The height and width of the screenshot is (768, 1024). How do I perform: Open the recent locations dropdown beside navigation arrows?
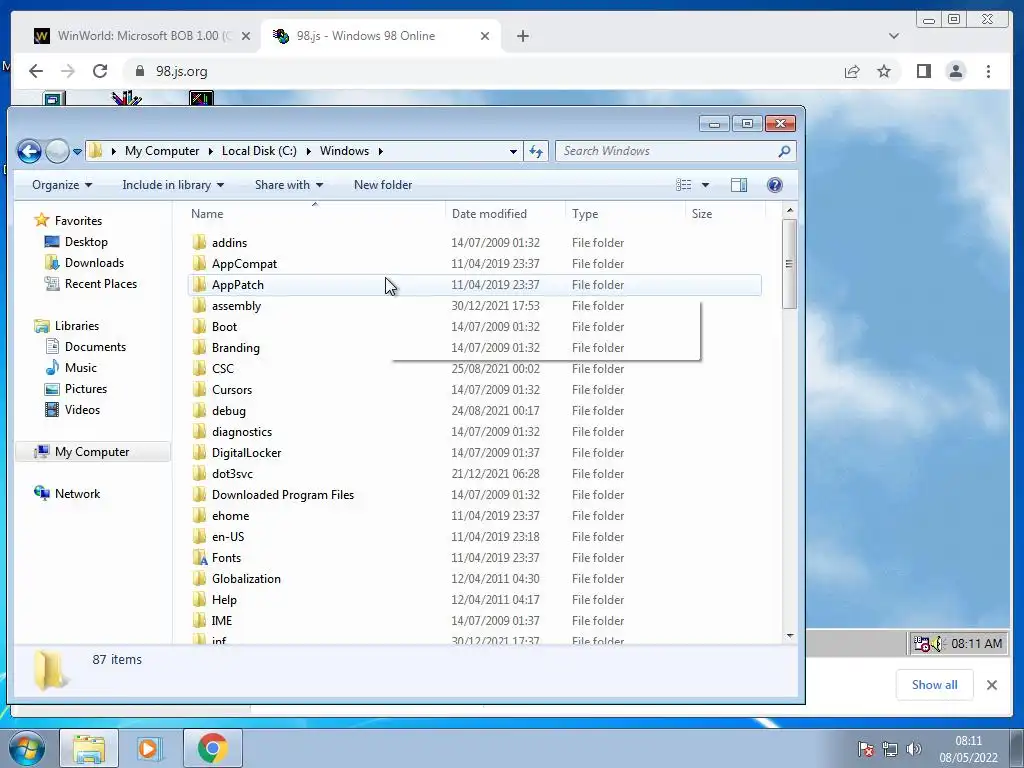click(77, 152)
